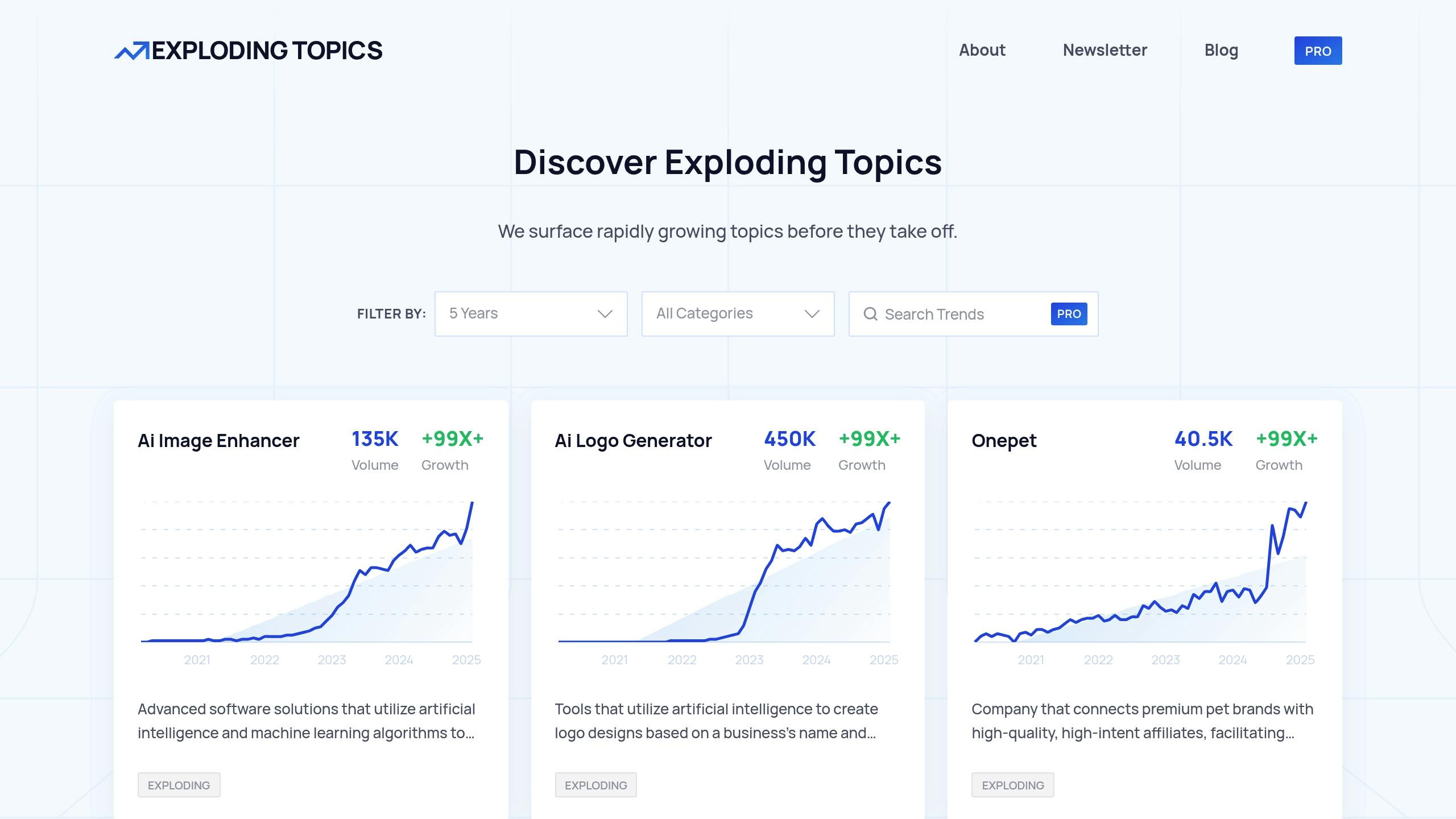This screenshot has width=1456, height=819.
Task: Click the Exploding Topics arrow logo icon
Action: [x=132, y=51]
